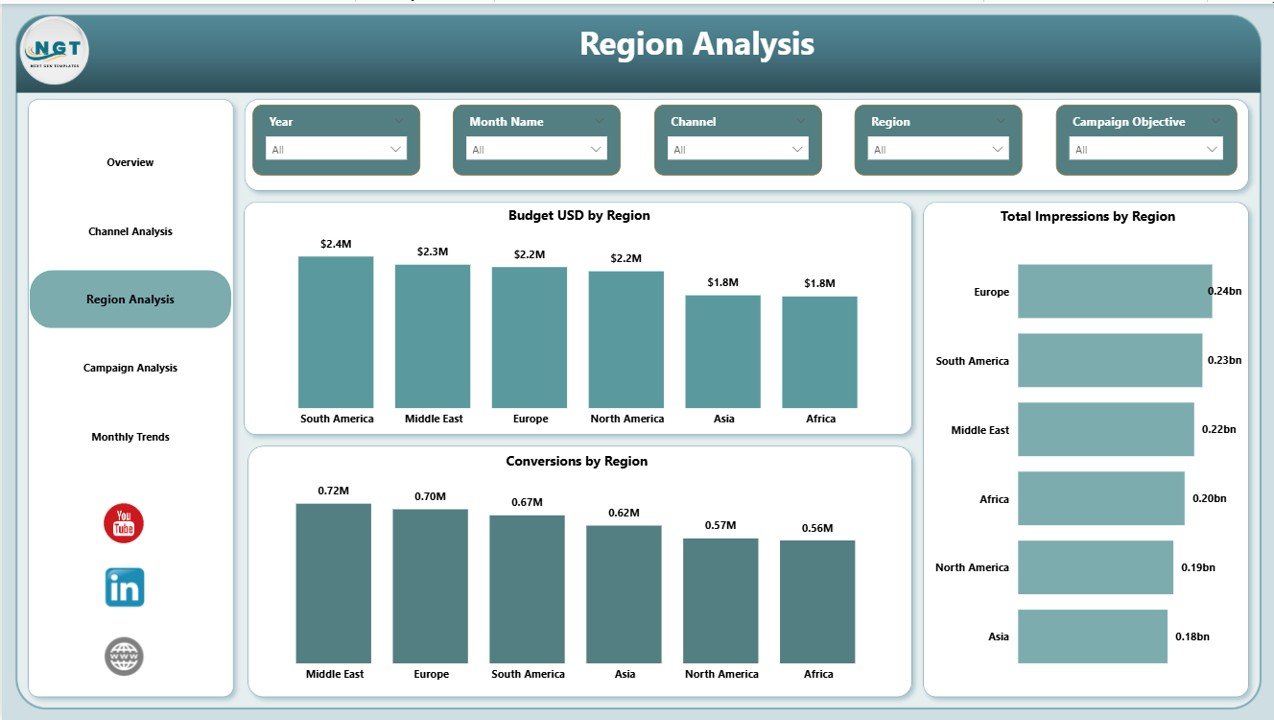Image resolution: width=1274 pixels, height=720 pixels.
Task: Open the Campaign Analysis page
Action: [x=130, y=368]
